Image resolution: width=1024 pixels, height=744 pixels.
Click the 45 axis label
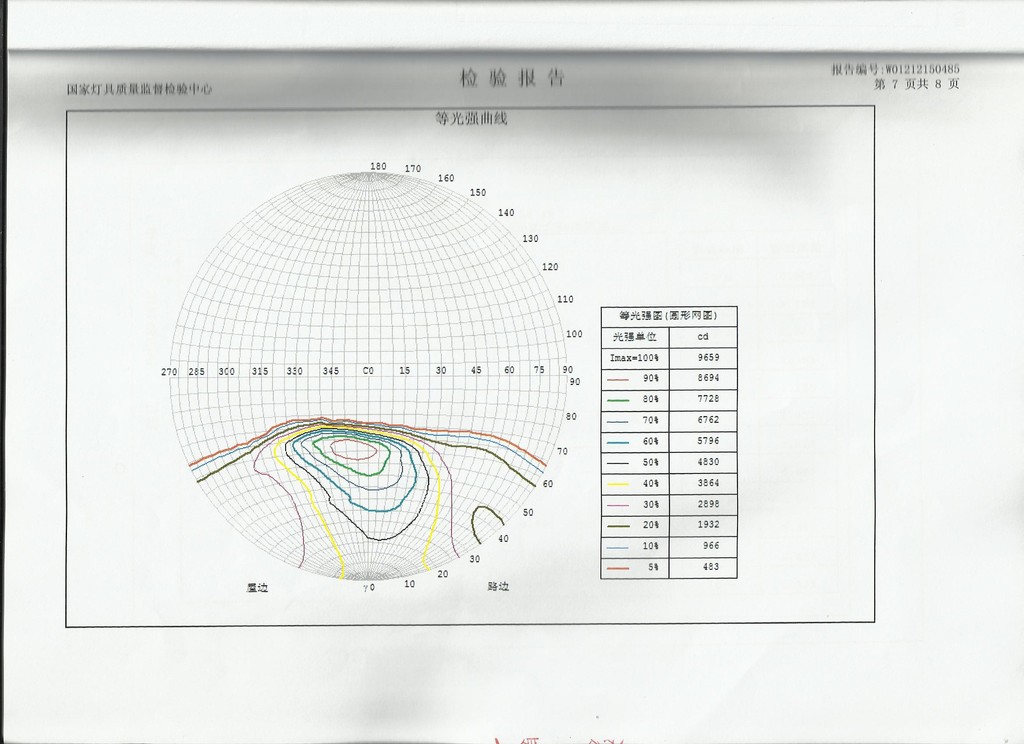(476, 370)
